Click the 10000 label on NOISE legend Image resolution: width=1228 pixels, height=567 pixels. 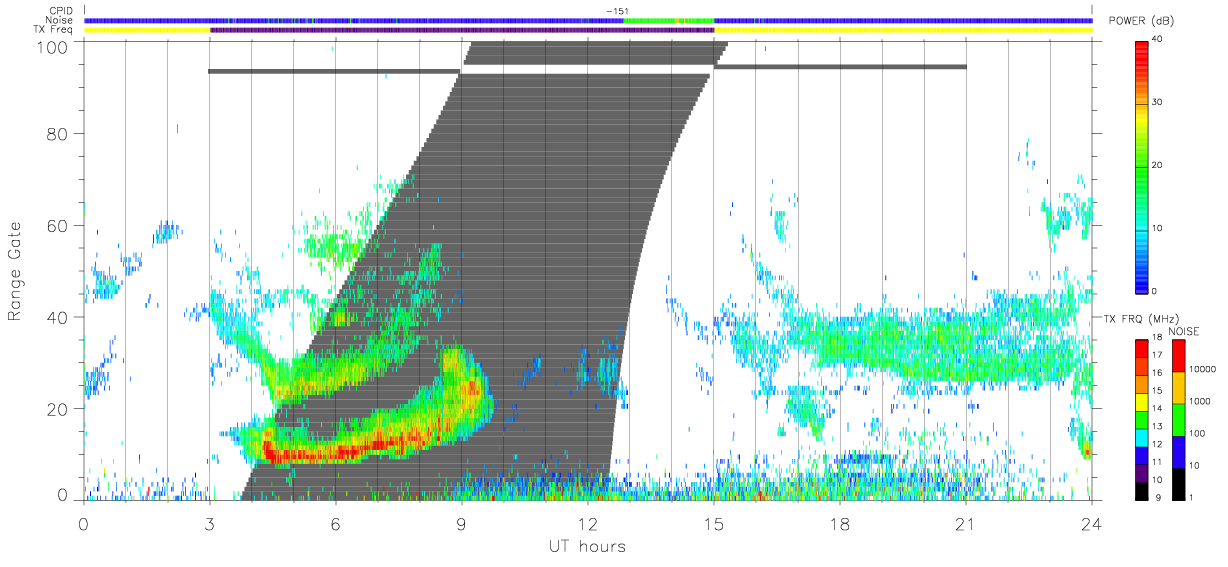1205,369
